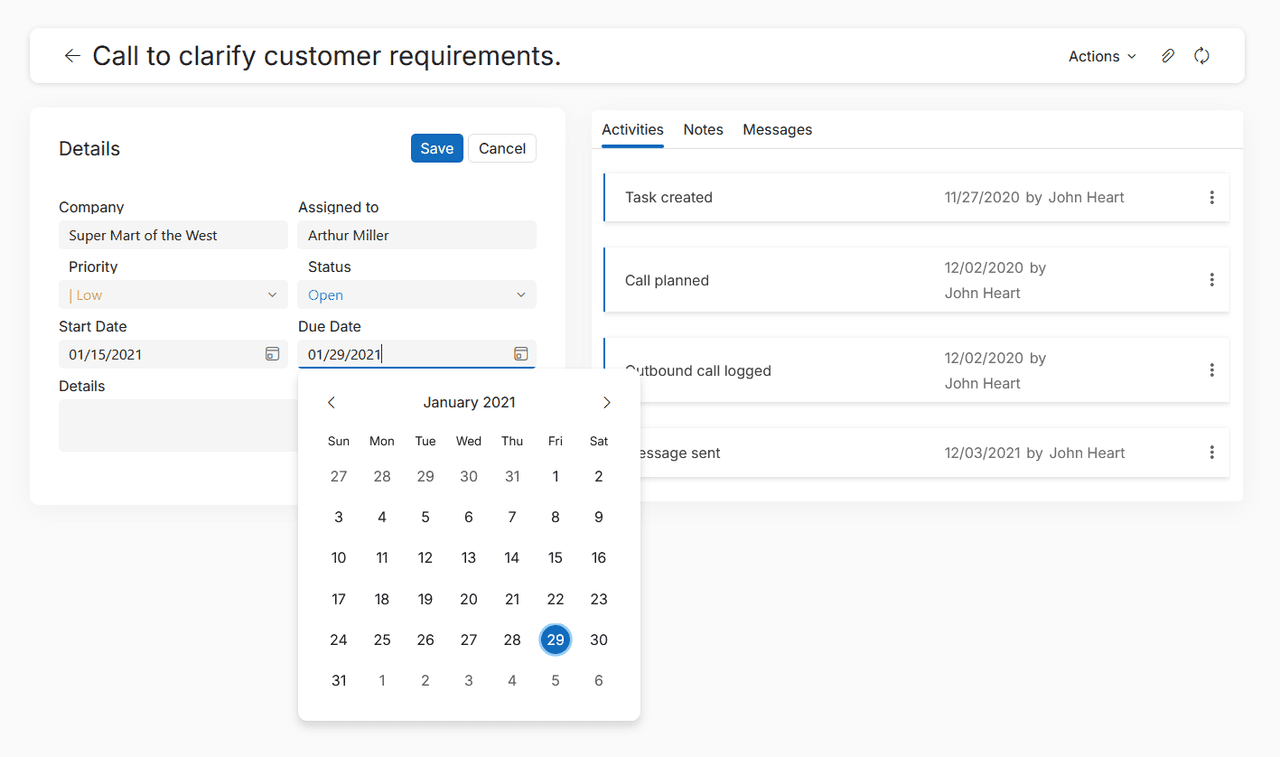Screen dimensions: 1280x757
Task: Select January 30 in the calendar
Action: coord(599,640)
